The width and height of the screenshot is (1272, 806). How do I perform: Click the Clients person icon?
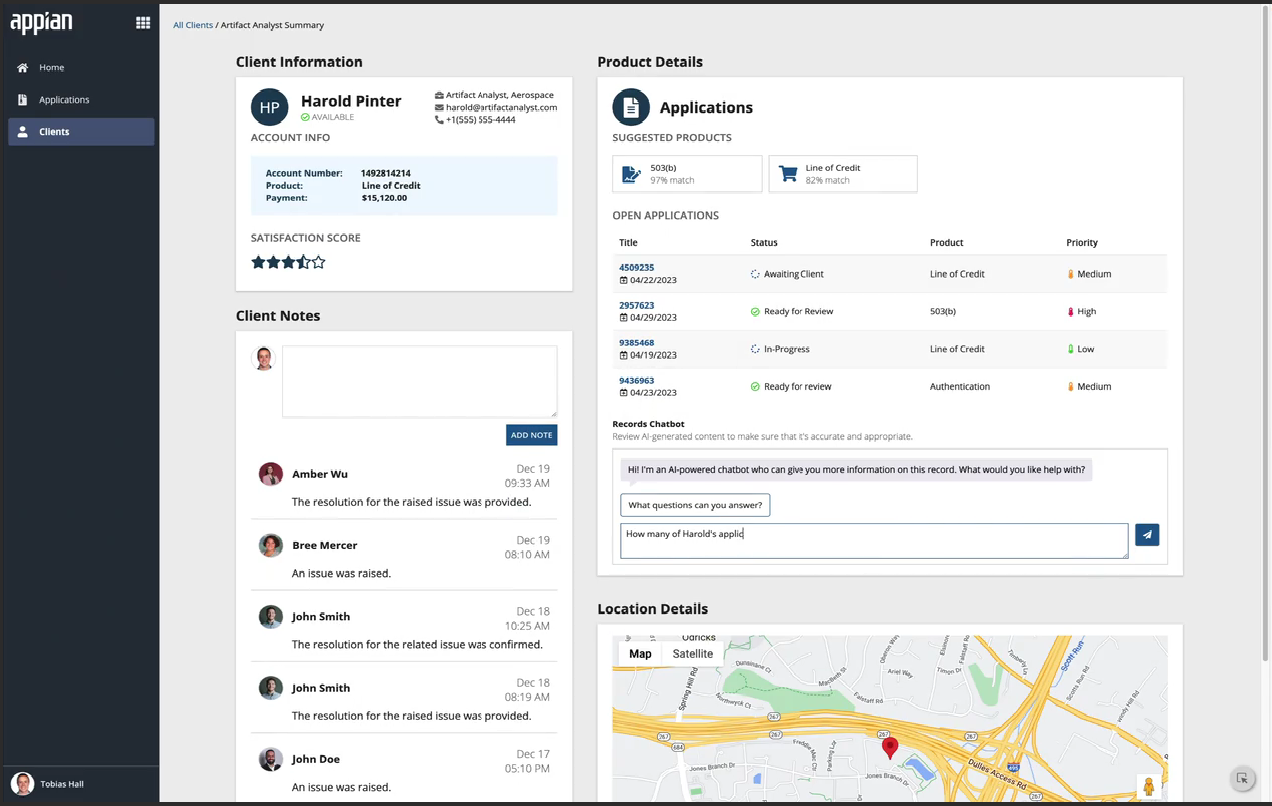pyautogui.click(x=22, y=132)
